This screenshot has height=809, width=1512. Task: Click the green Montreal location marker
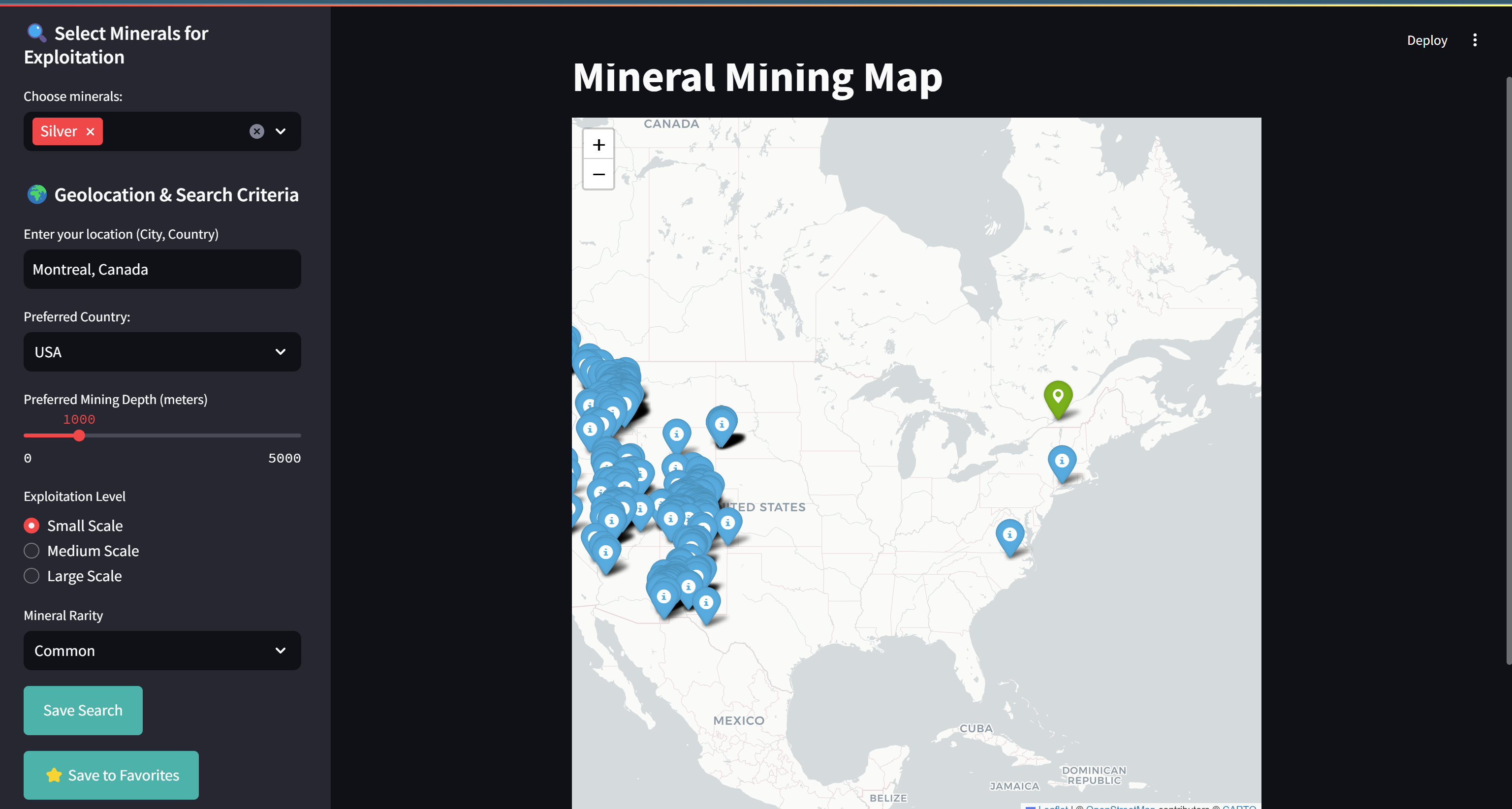click(1058, 397)
